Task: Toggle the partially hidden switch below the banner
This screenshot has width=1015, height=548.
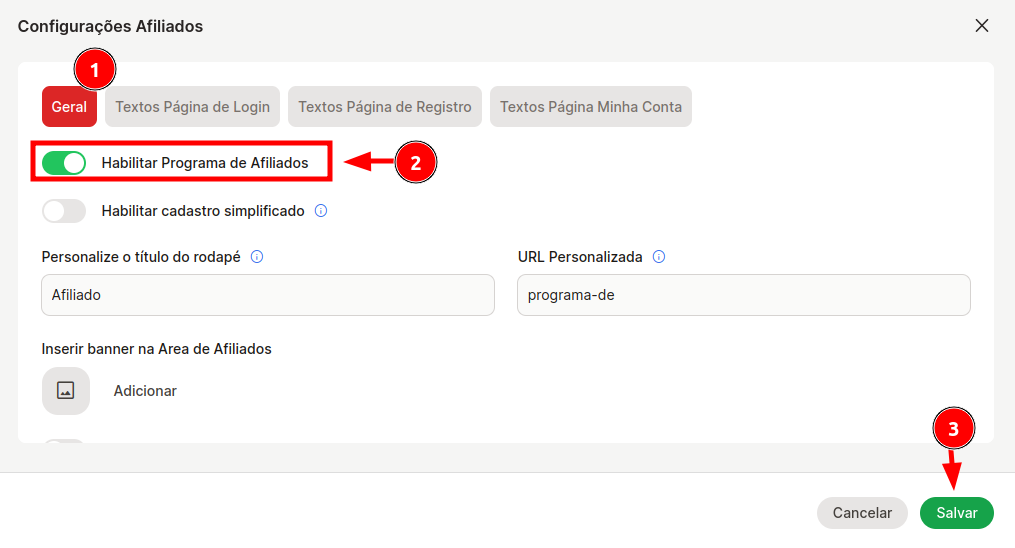Action: point(64,441)
